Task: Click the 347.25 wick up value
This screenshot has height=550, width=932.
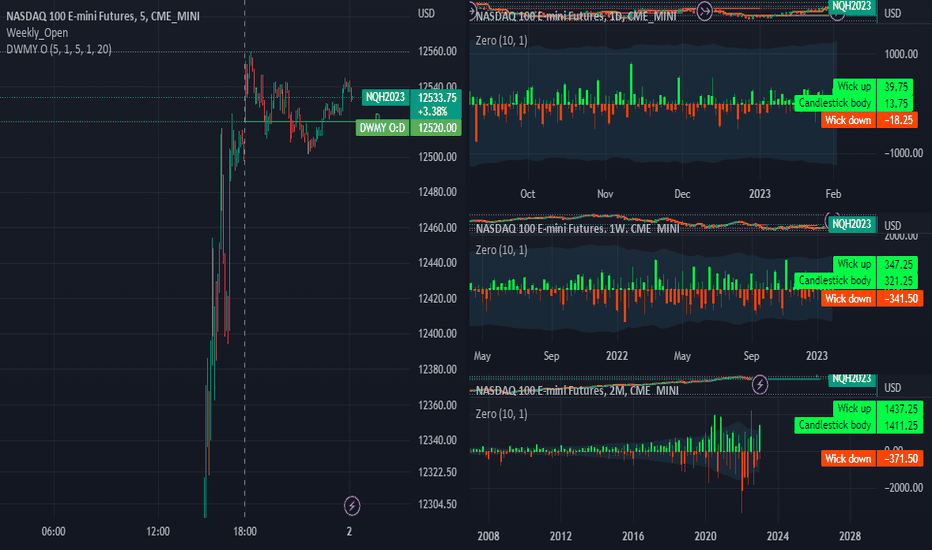Action: pyautogui.click(x=899, y=264)
